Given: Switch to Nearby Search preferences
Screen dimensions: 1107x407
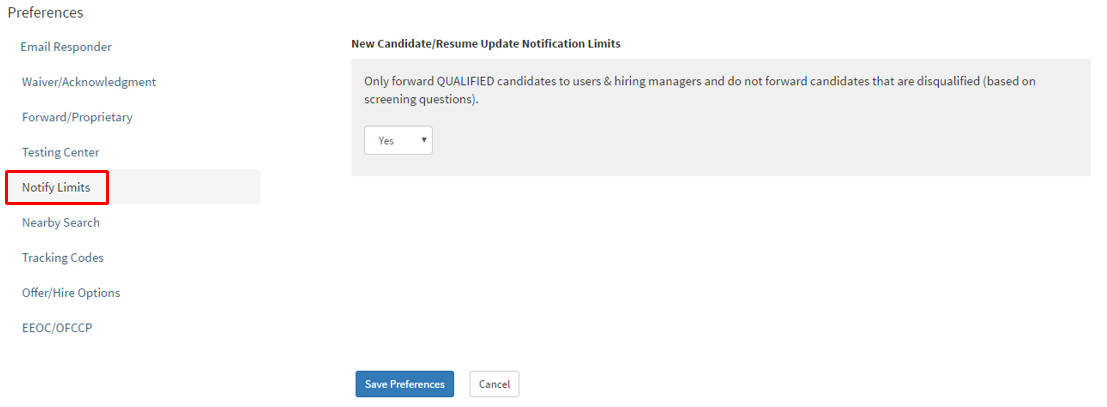Looking at the screenshot, I should tap(61, 222).
